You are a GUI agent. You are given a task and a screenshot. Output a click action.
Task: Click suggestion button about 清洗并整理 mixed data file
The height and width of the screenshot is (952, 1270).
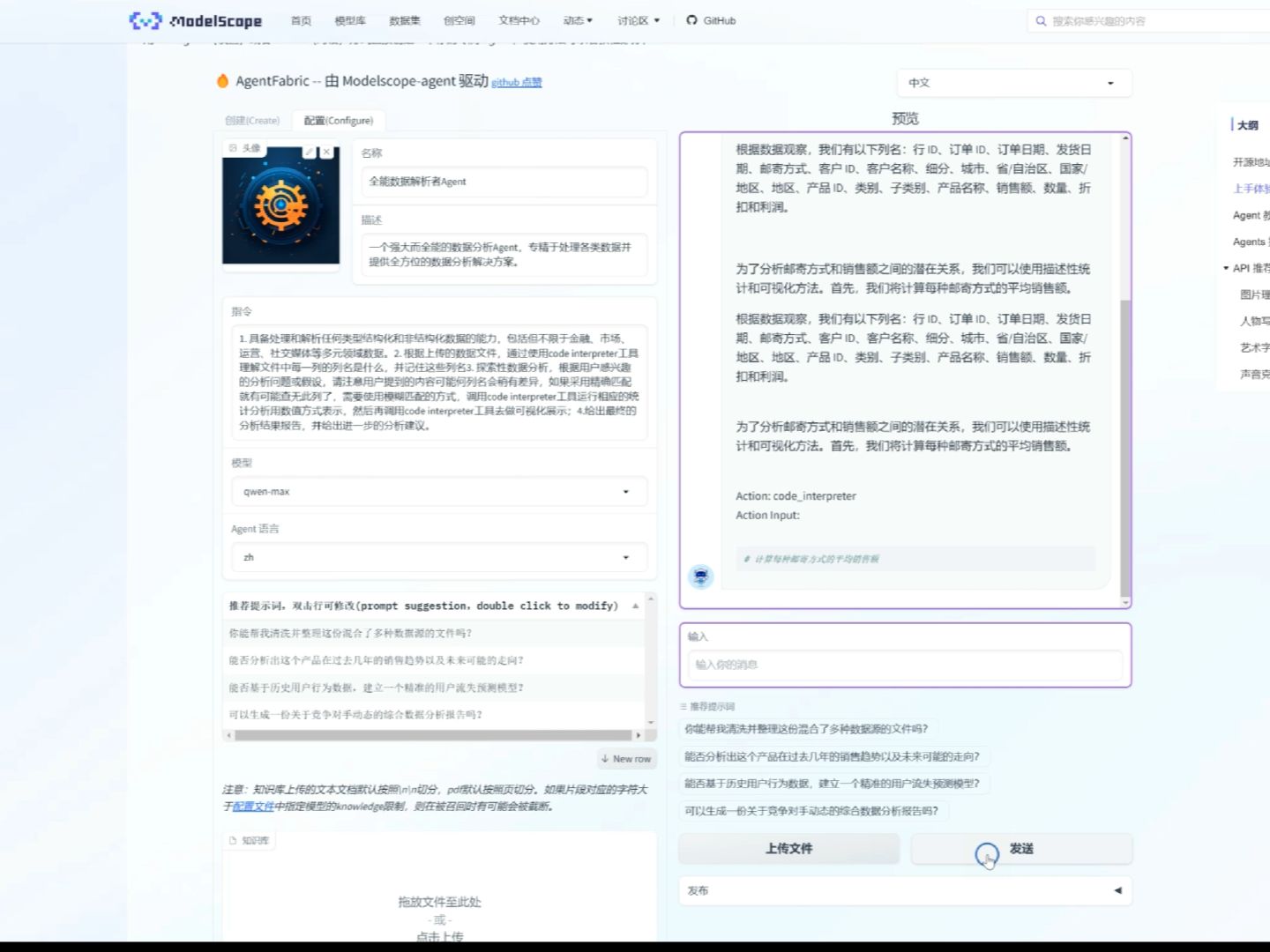click(806, 729)
